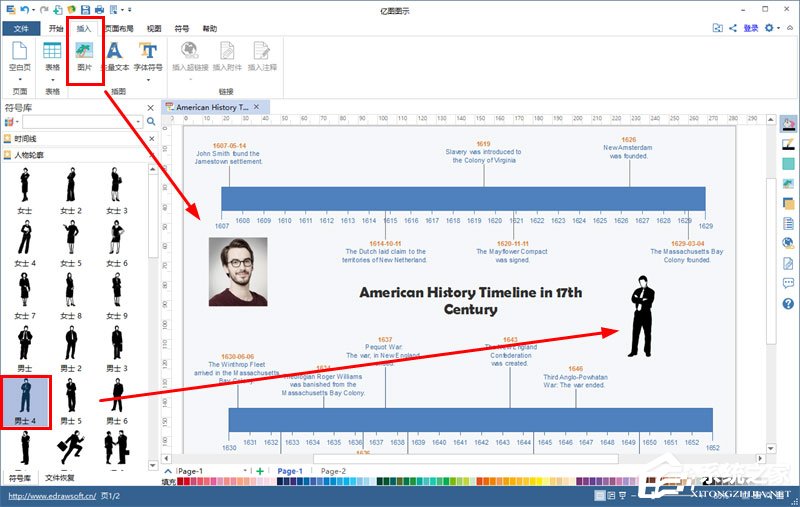Close the 时间线 symbol library
The width and height of the screenshot is (800, 507).
152,139
